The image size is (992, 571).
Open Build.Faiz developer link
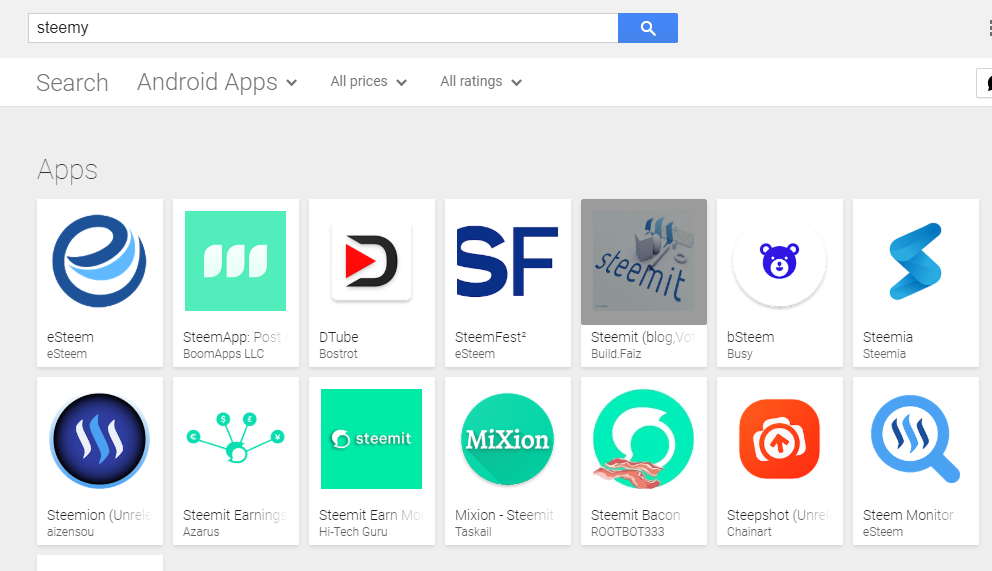pyautogui.click(x=616, y=354)
